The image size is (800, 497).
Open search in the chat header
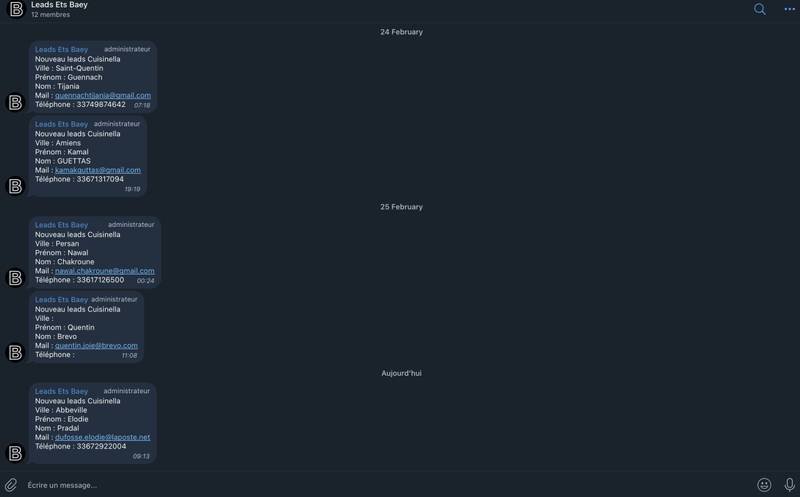tap(760, 9)
